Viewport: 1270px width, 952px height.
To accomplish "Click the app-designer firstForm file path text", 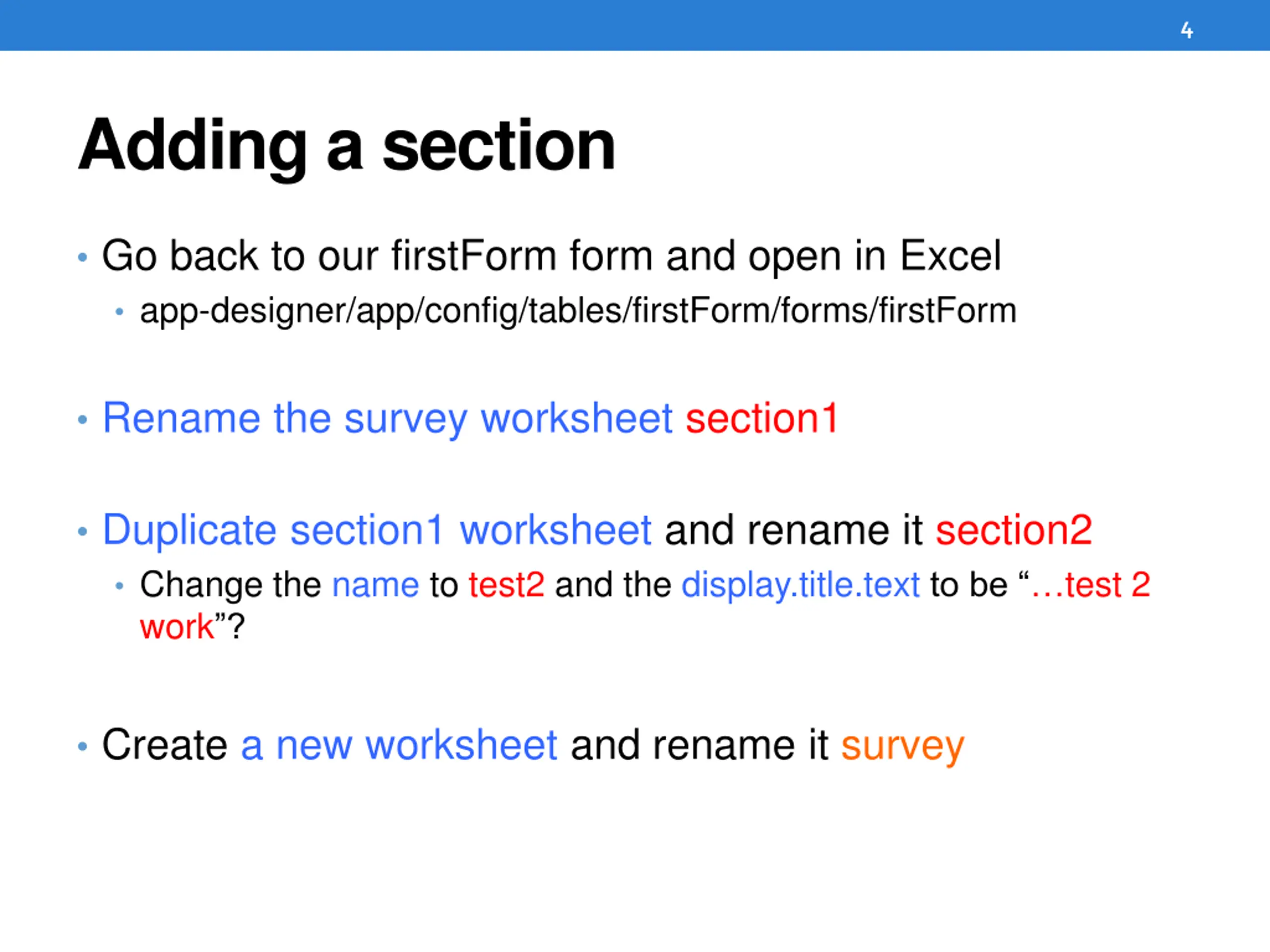I will pyautogui.click(x=577, y=311).
